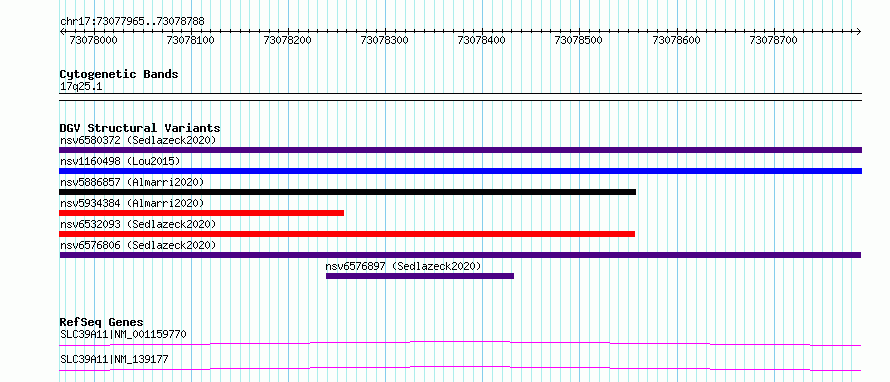This screenshot has width=890, height=382.
Task: Click the 73078600 ruler tick label
Action: click(x=677, y=41)
